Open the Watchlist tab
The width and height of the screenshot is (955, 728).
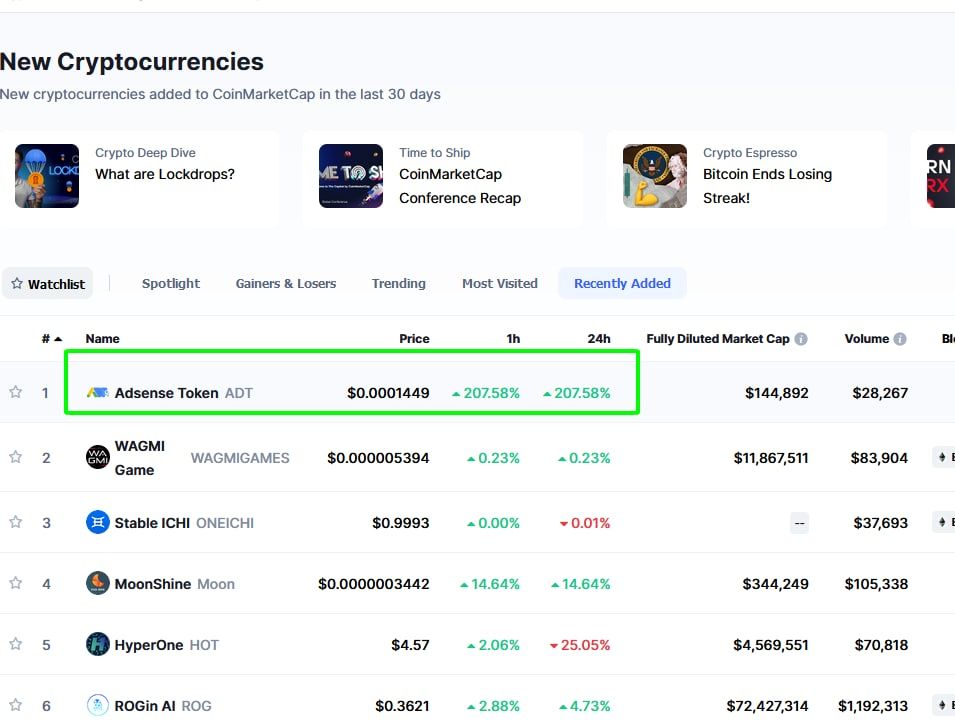[x=47, y=283]
